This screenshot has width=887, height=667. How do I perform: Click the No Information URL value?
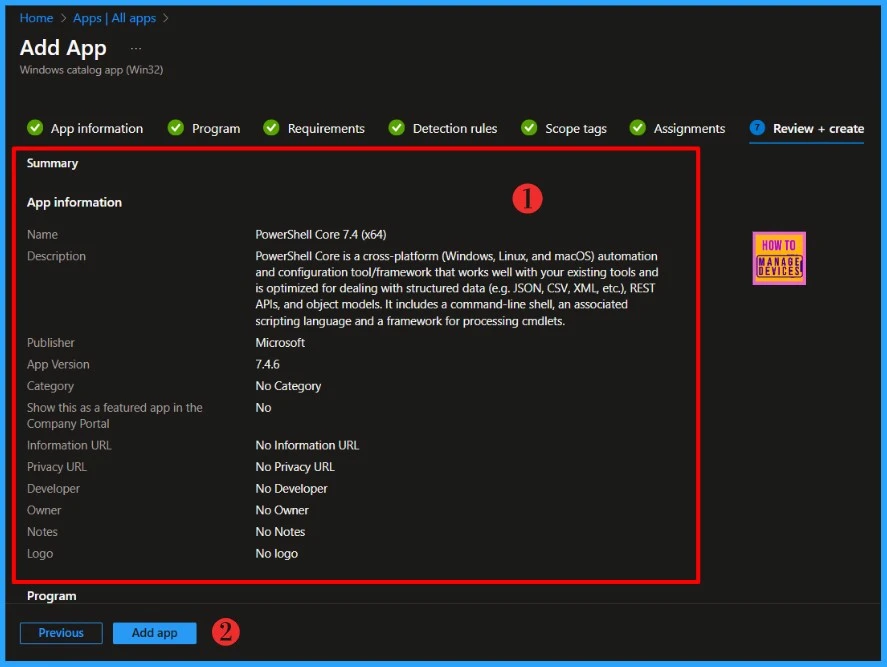click(x=307, y=445)
